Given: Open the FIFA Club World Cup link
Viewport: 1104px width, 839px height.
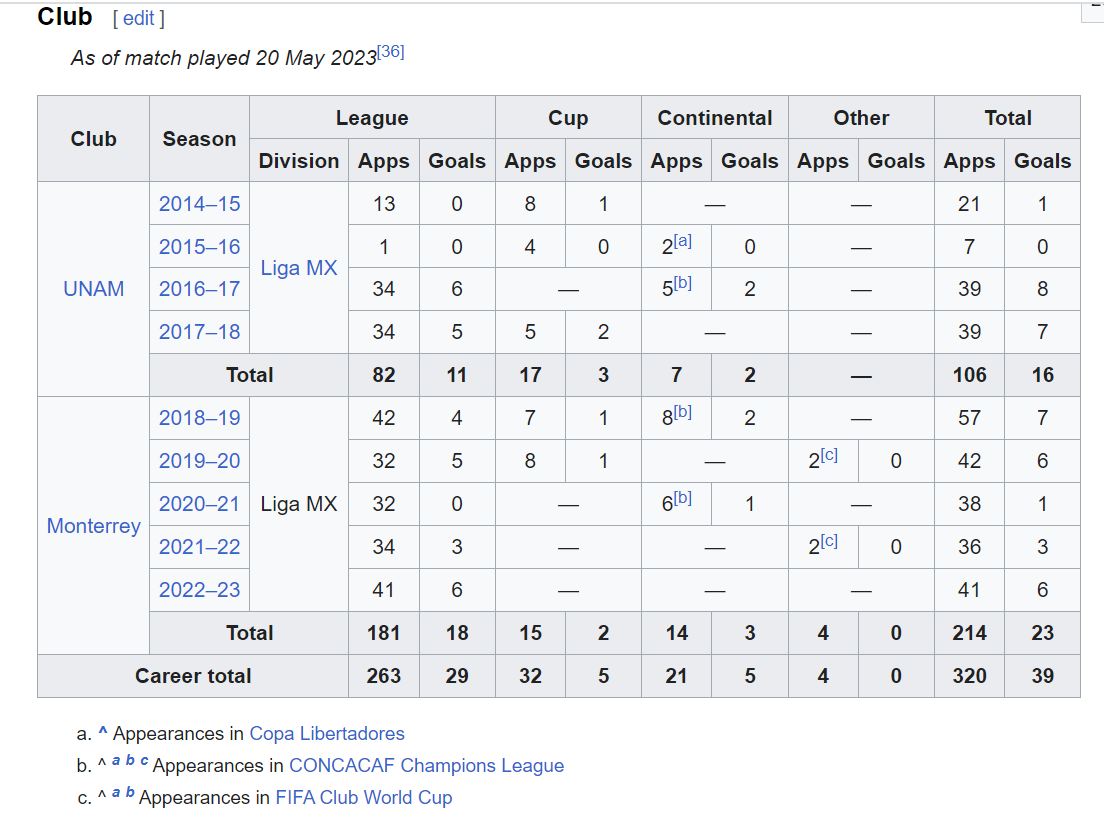Looking at the screenshot, I should pos(363,797).
